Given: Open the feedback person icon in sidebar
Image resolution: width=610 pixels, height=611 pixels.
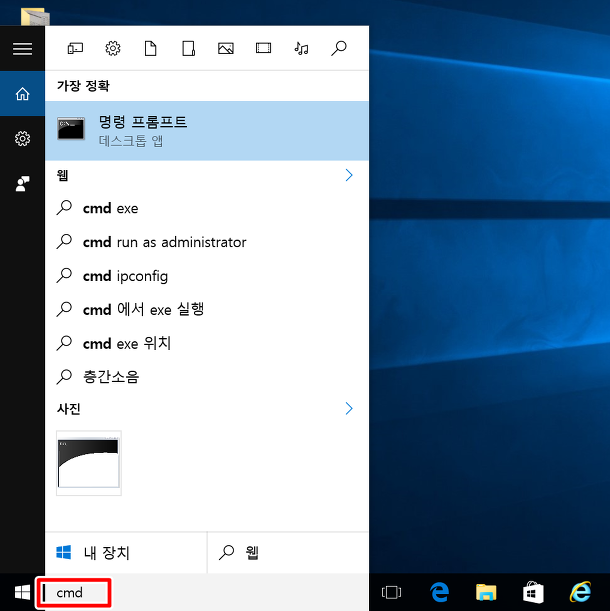Looking at the screenshot, I should click(22, 184).
